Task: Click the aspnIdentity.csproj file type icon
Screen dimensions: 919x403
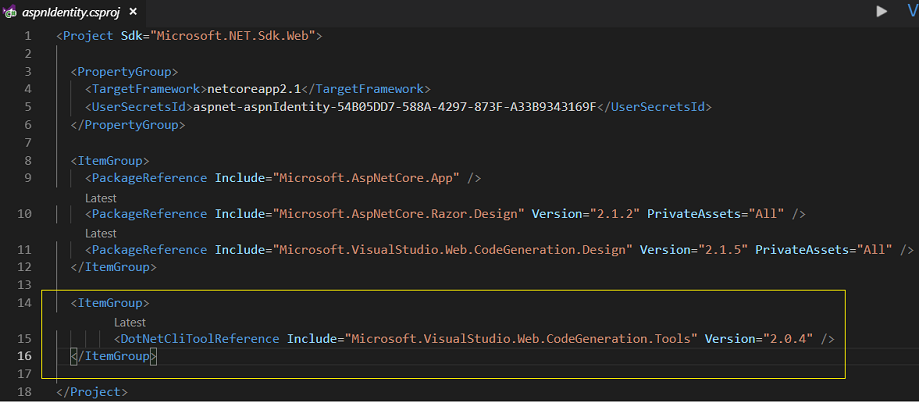Action: 9,12
